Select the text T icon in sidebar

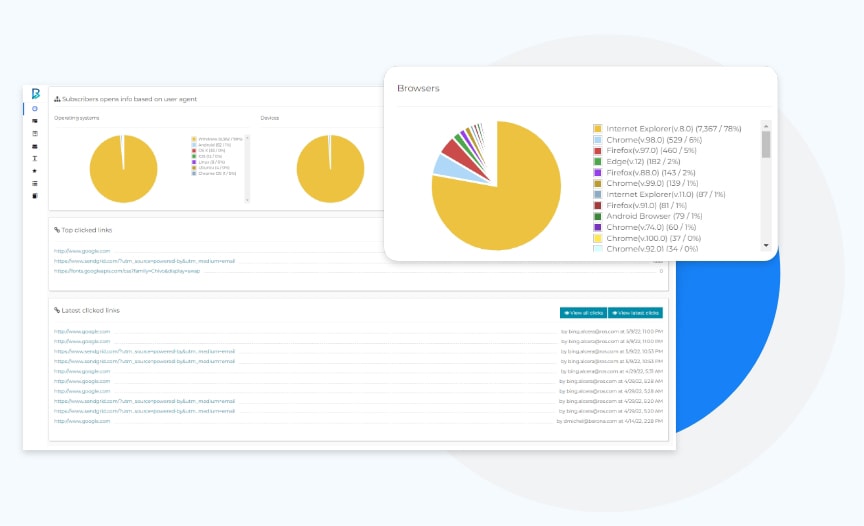pyautogui.click(x=35, y=159)
